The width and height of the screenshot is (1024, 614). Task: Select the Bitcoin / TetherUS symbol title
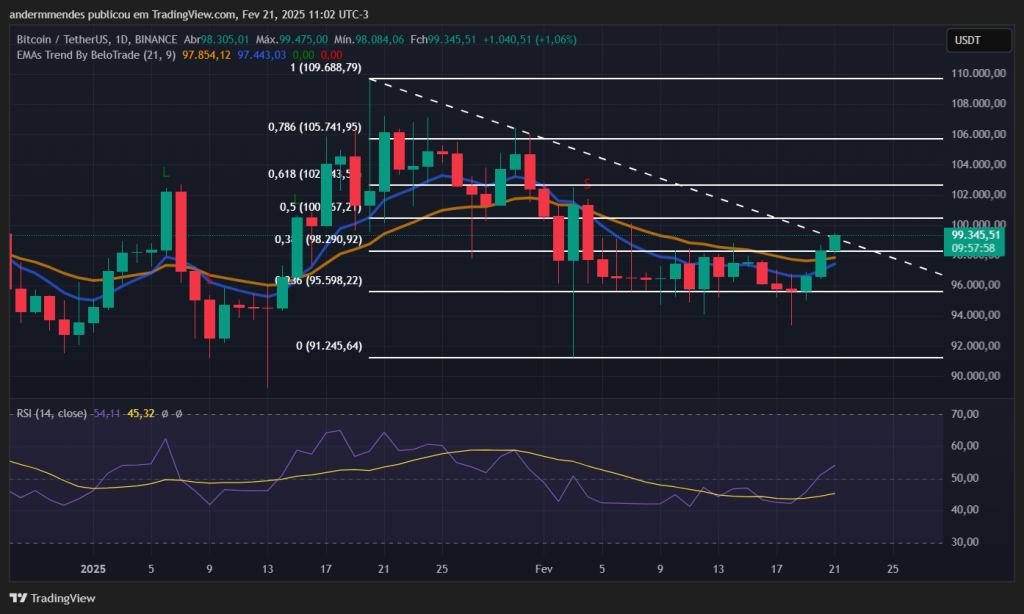tap(97, 40)
